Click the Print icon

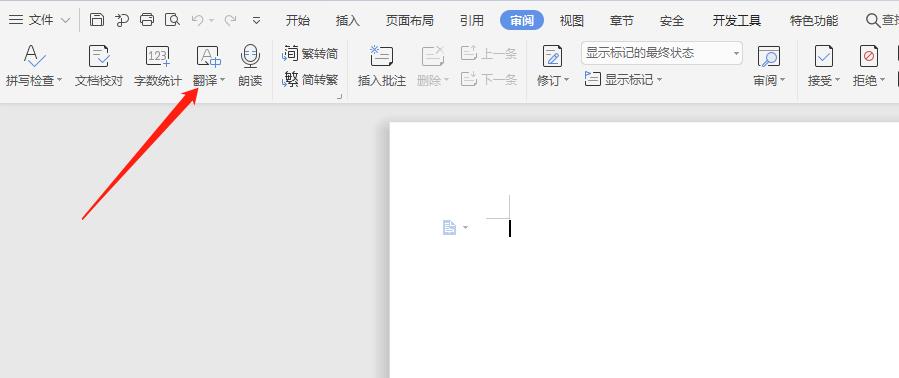tap(147, 20)
